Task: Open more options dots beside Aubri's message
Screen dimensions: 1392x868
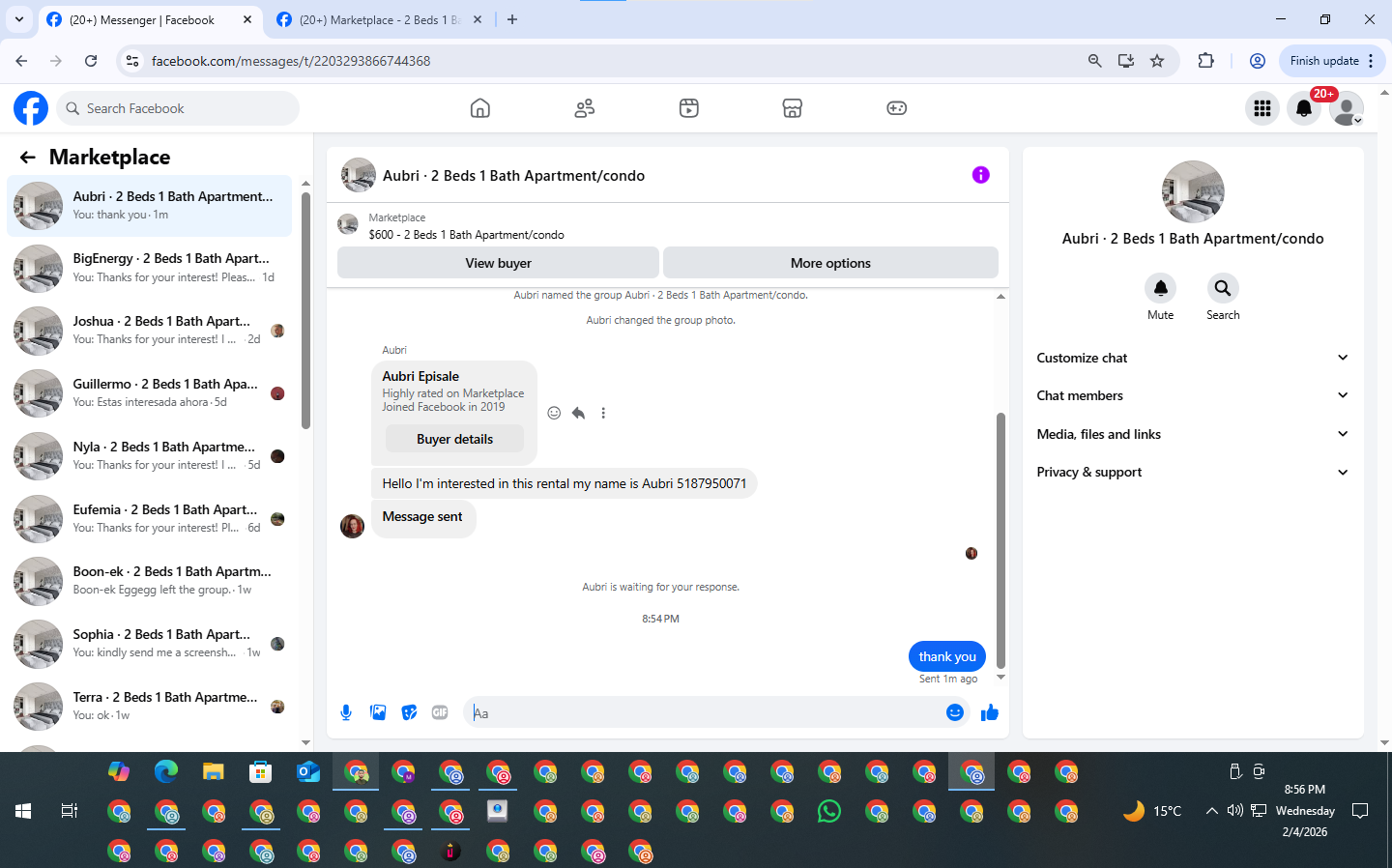Action: 603,413
